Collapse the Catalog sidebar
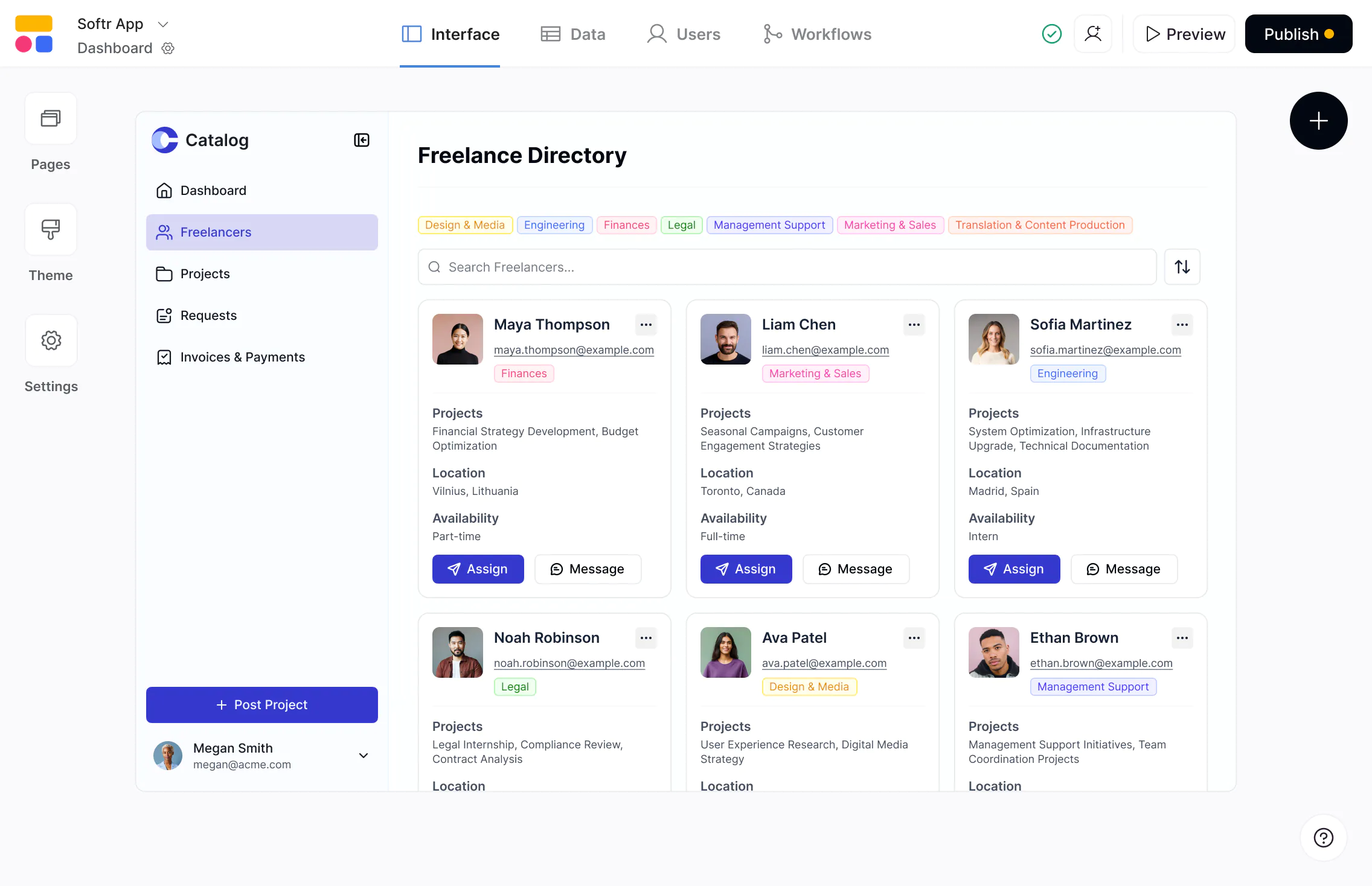The width and height of the screenshot is (1372, 886). pos(361,139)
